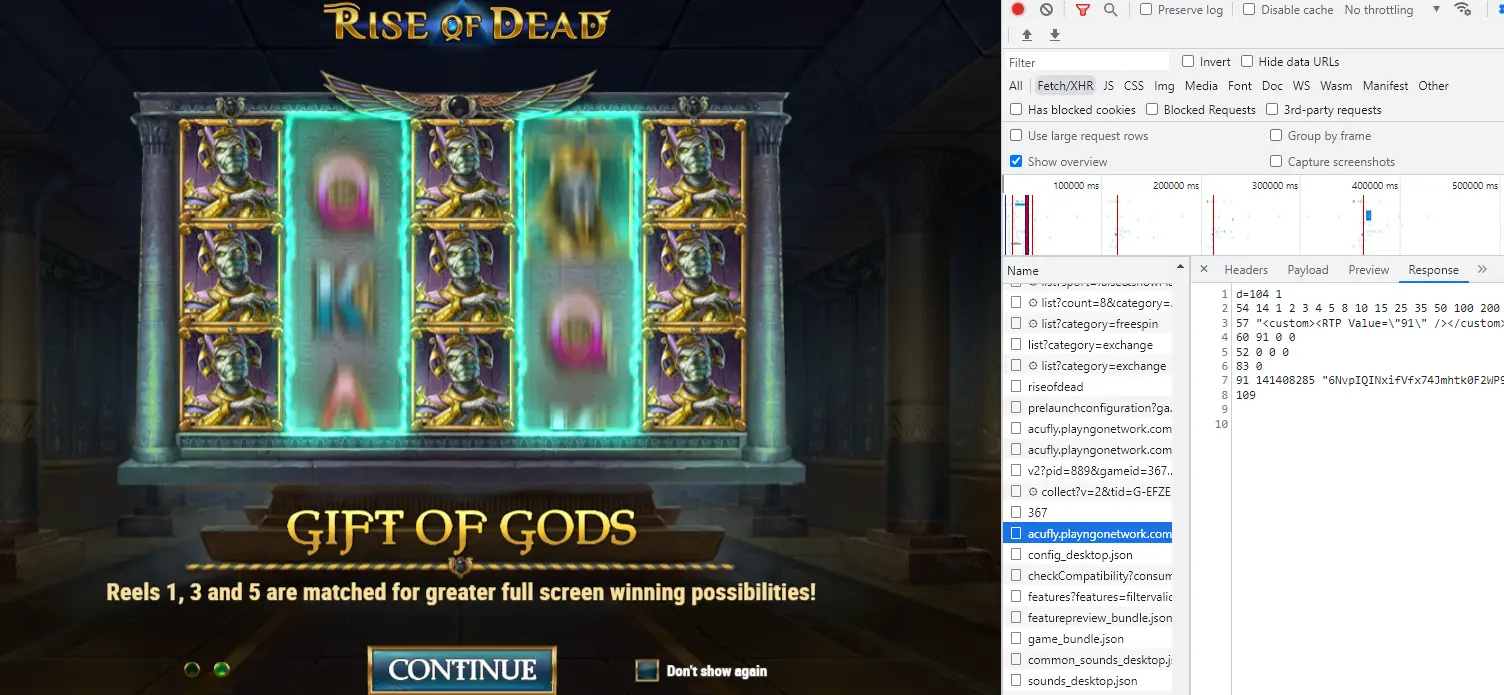
Task: Enable Capture screenshots
Action: click(1276, 161)
